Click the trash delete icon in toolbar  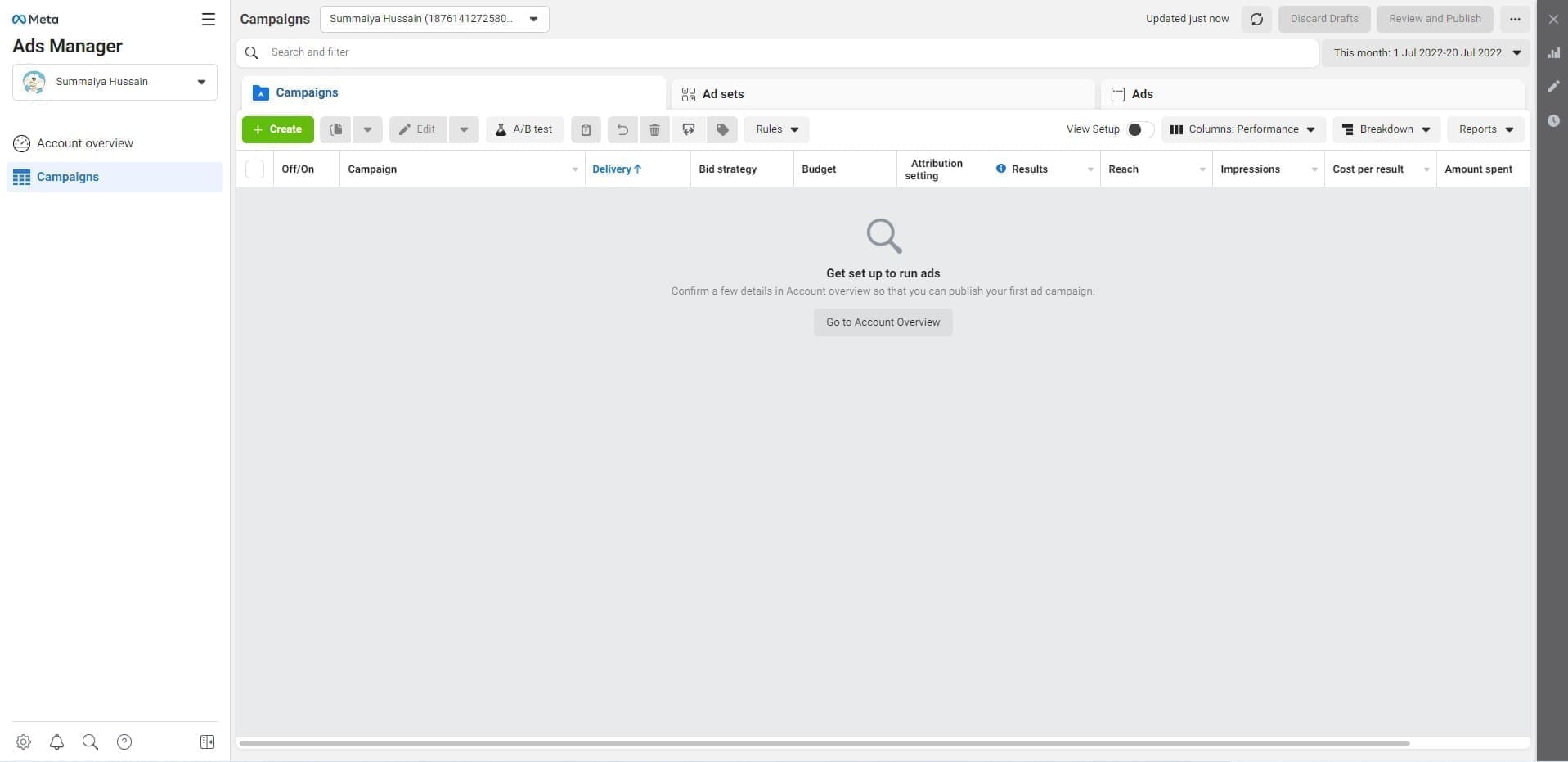tap(654, 129)
